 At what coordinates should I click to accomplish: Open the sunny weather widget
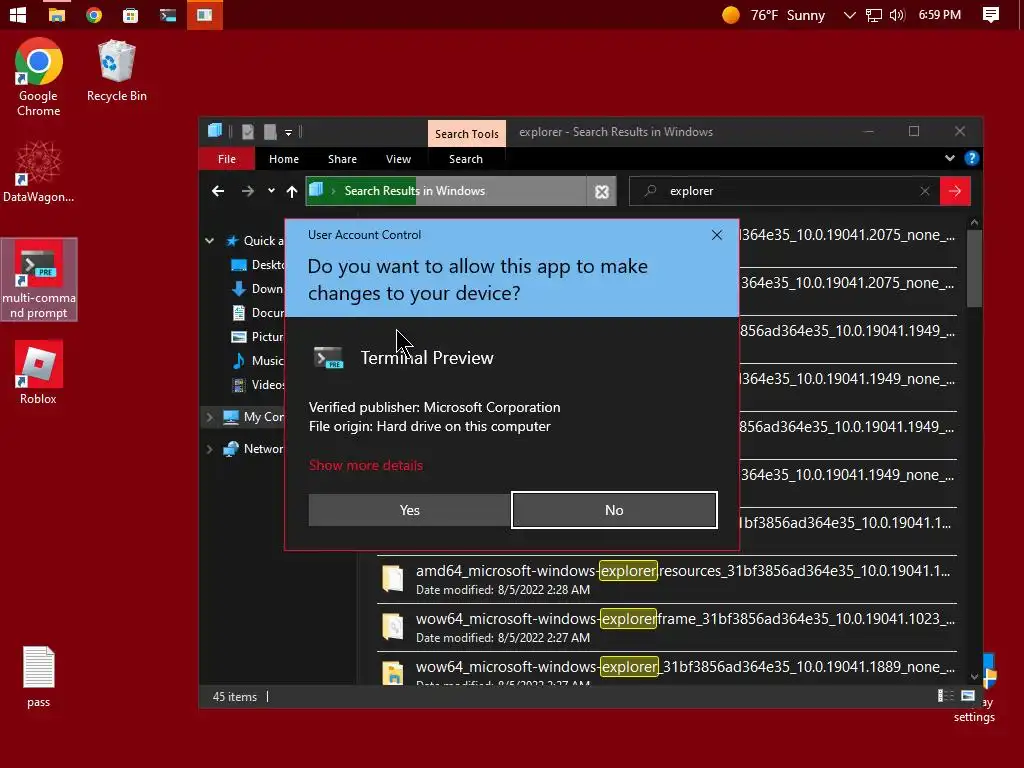pyautogui.click(x=773, y=14)
